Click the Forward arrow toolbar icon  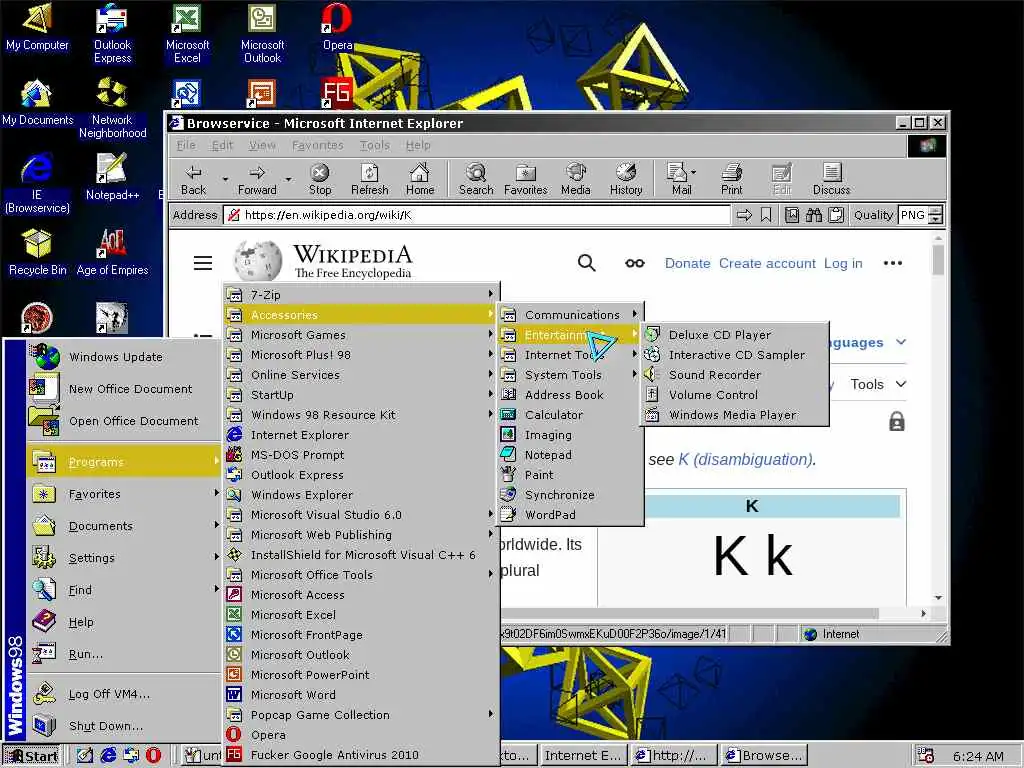tap(257, 180)
